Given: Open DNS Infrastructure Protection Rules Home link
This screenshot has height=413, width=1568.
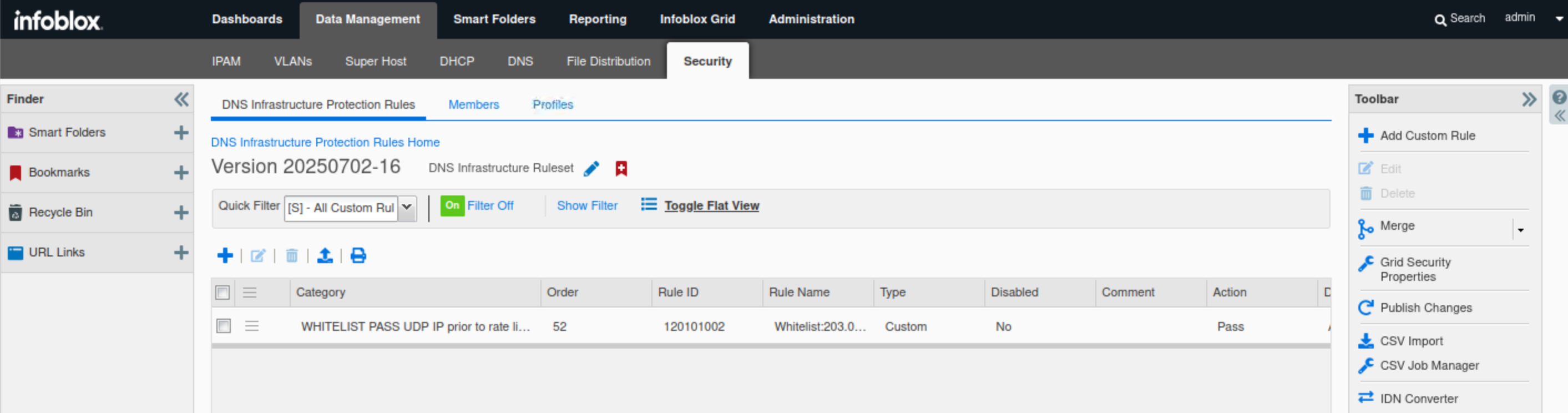Looking at the screenshot, I should pyautogui.click(x=325, y=143).
